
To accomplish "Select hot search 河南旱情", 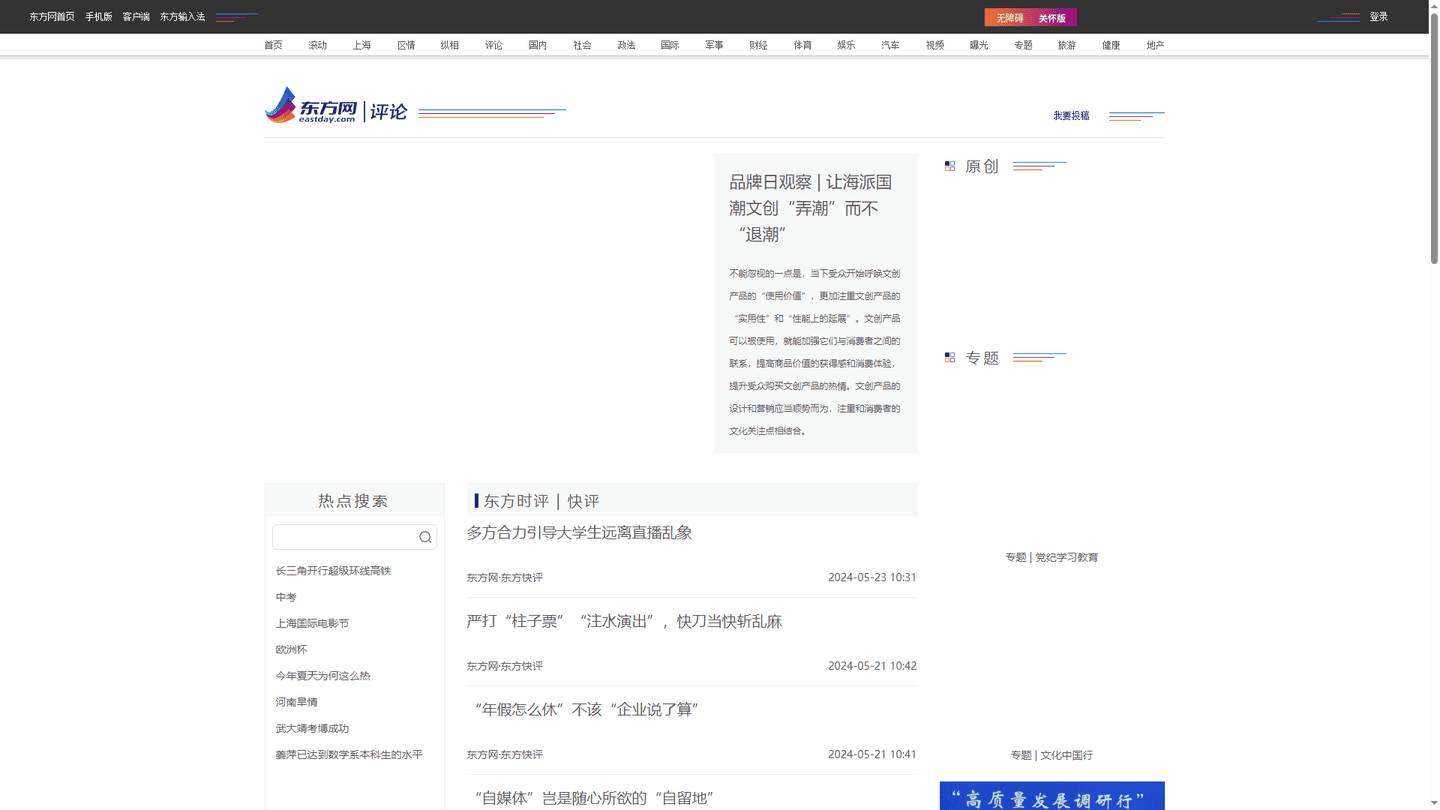I will (297, 702).
